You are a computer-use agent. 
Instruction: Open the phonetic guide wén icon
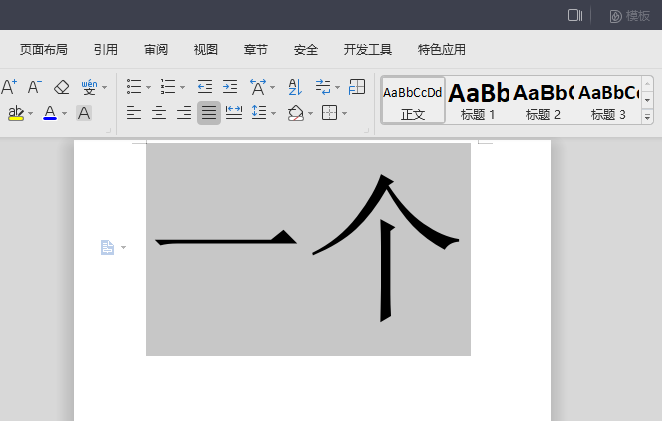[x=90, y=87]
